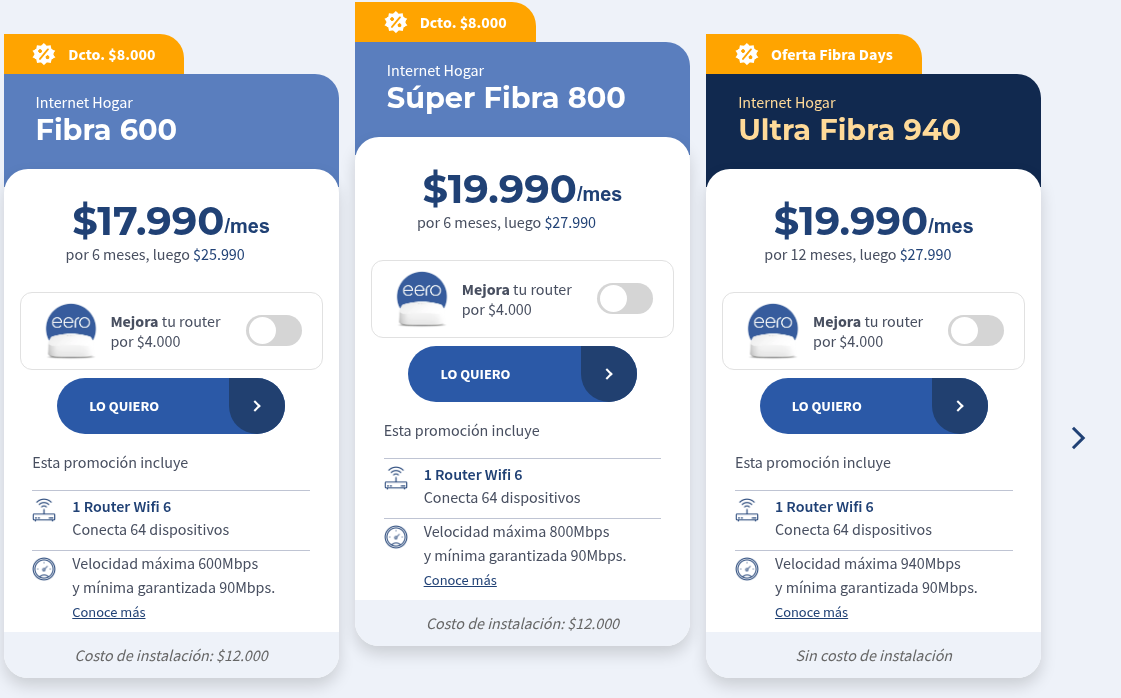Click the speedometer icon in Súper Fibra 800 card
The width and height of the screenshot is (1121, 698).
point(396,536)
